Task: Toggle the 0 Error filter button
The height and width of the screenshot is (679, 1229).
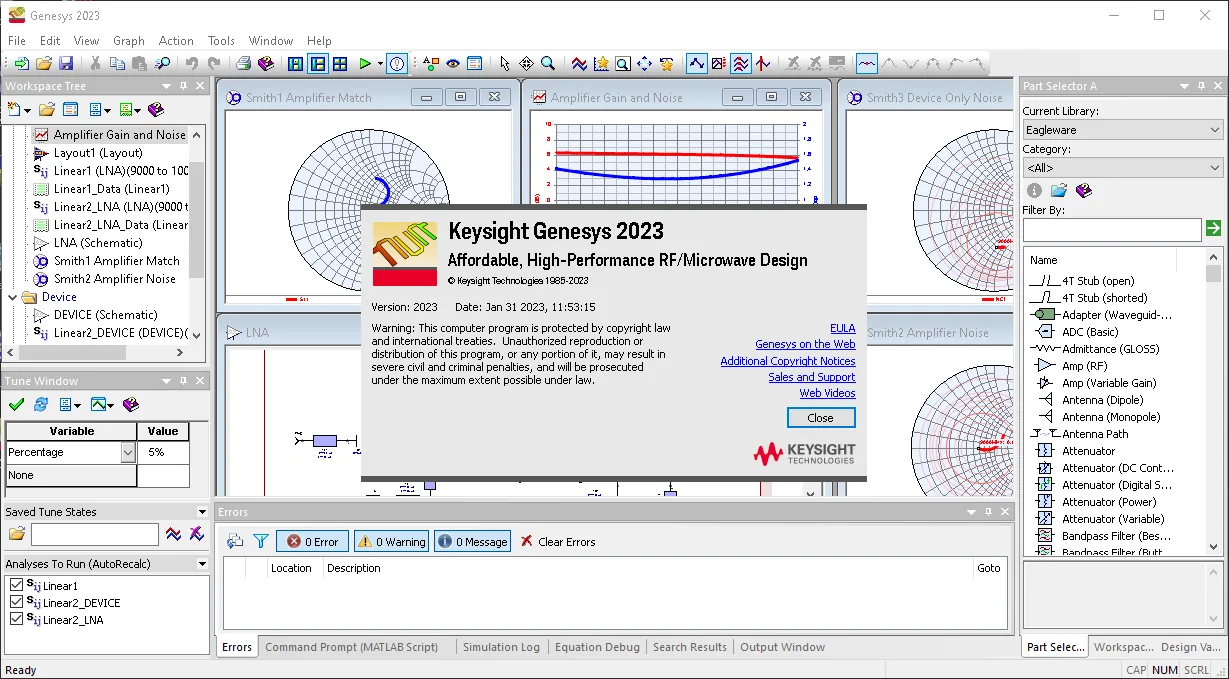Action: coord(312,541)
